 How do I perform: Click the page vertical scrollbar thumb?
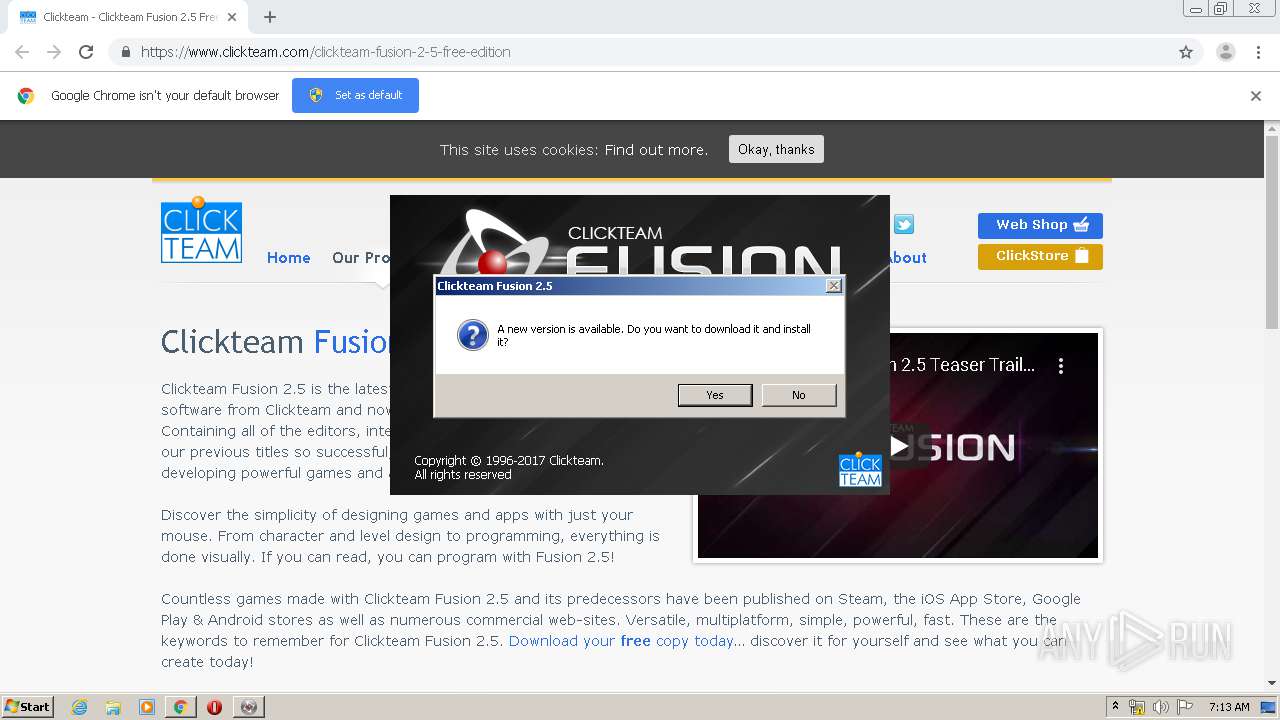click(x=1271, y=232)
